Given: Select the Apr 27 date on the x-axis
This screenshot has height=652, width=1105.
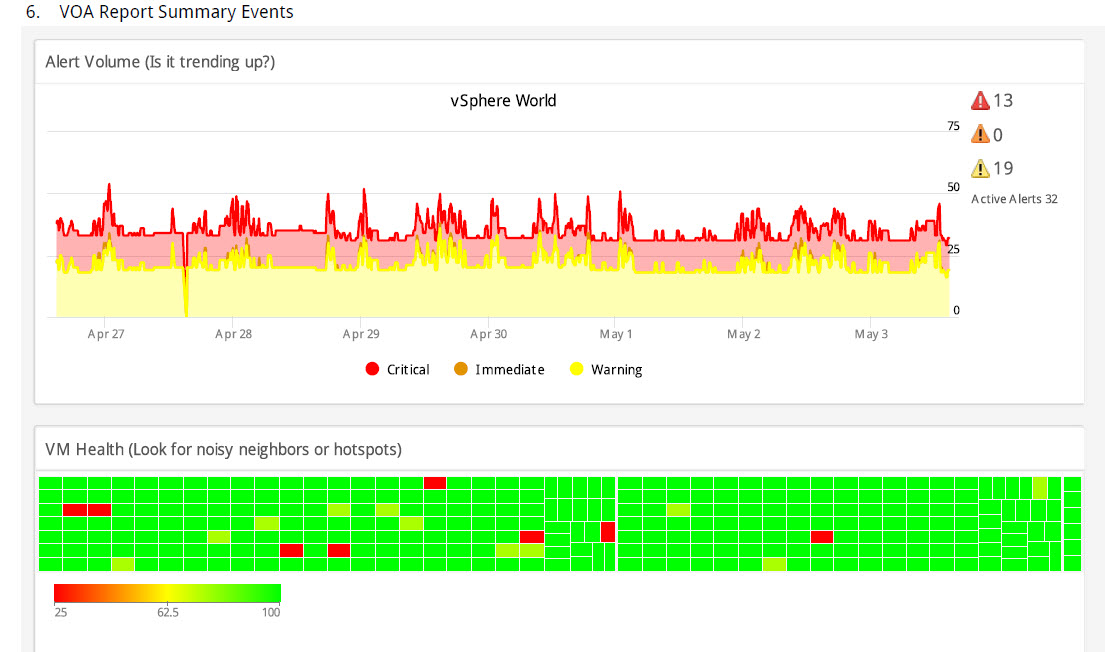Looking at the screenshot, I should pyautogui.click(x=106, y=335).
